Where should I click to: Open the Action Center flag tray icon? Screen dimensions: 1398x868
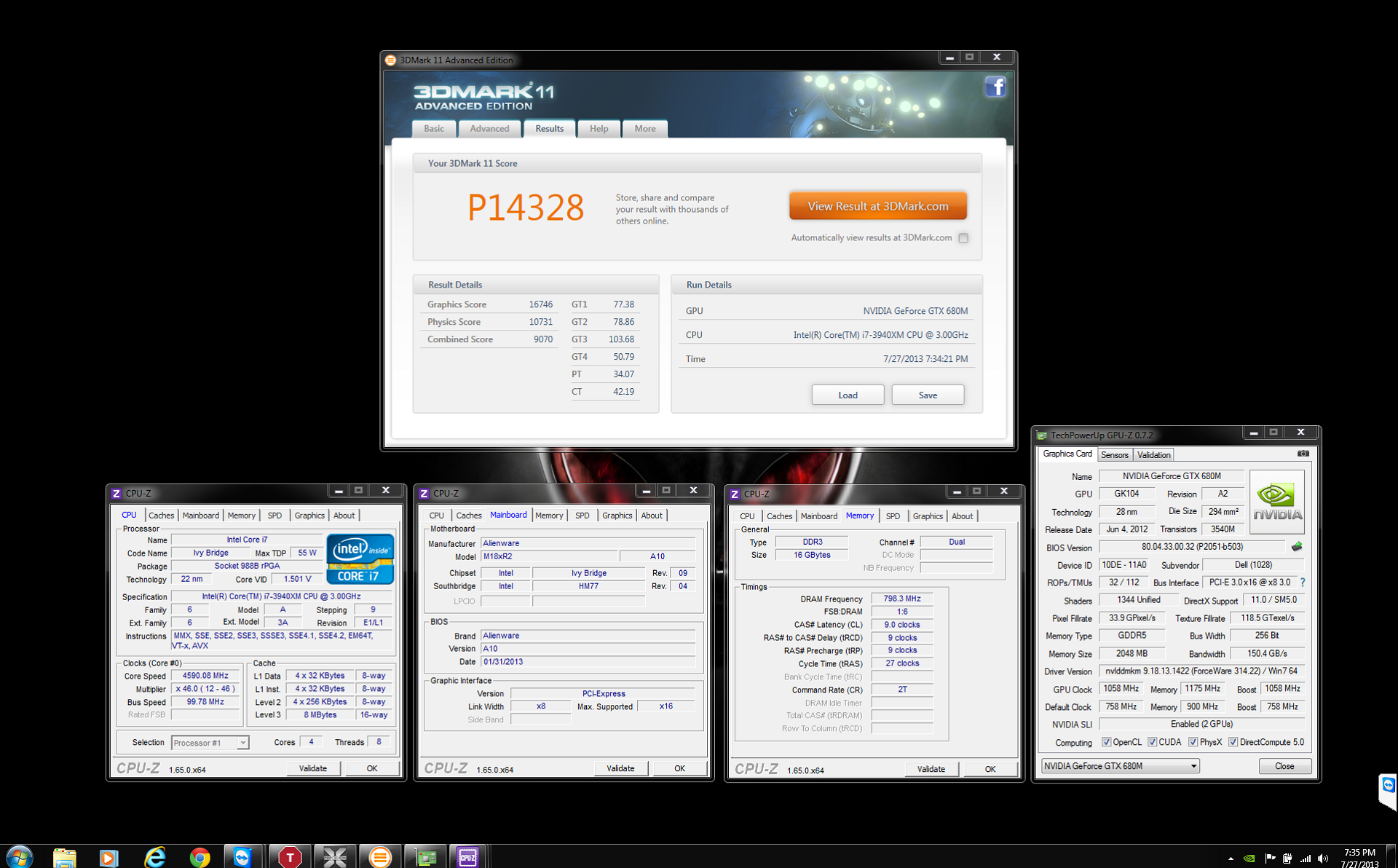(1270, 858)
